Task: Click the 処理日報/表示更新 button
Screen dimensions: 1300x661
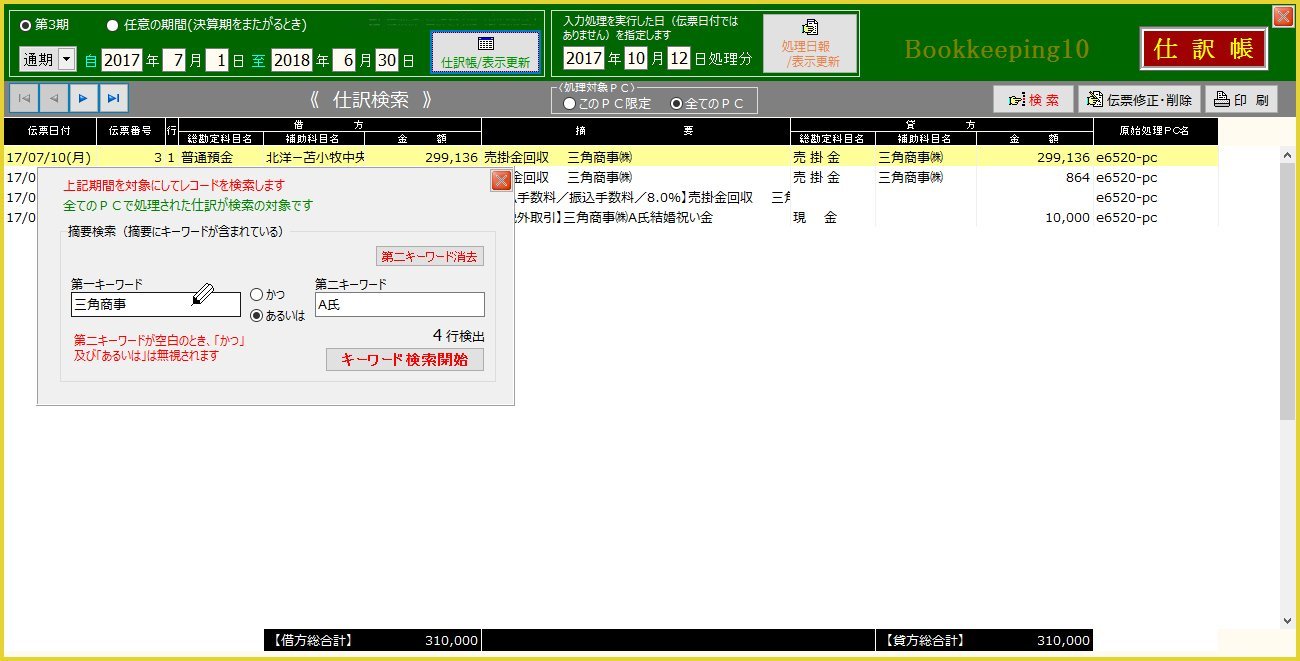Action: [810, 44]
